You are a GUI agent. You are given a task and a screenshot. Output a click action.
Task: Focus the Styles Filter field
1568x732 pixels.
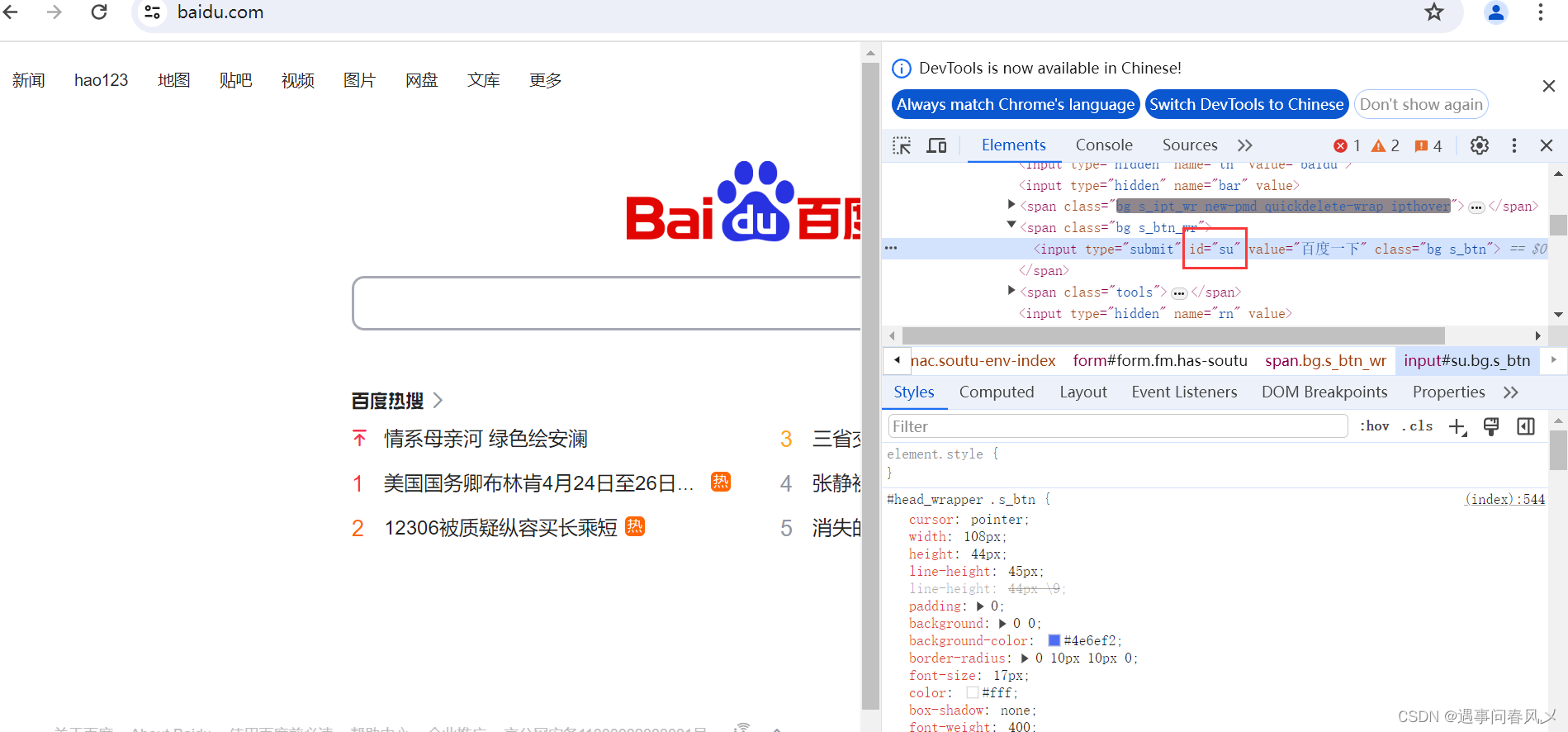point(1118,426)
